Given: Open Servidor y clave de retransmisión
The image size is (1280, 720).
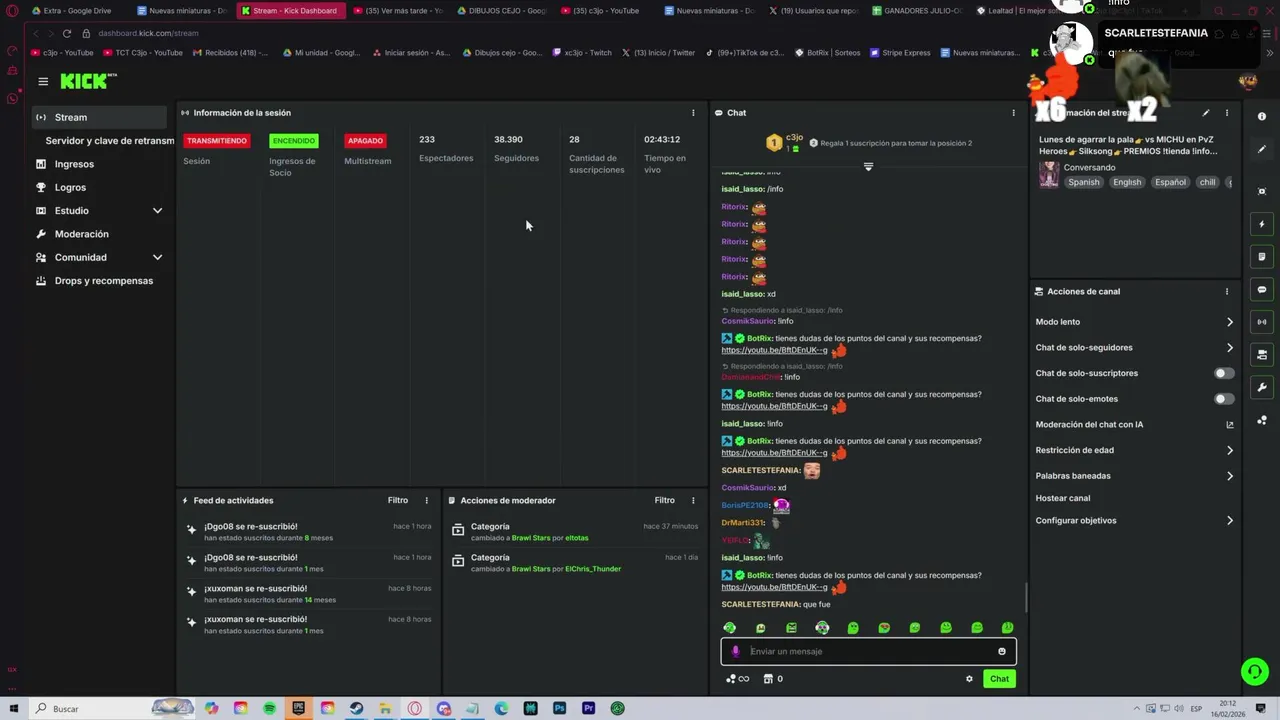Looking at the screenshot, I should [109, 141].
